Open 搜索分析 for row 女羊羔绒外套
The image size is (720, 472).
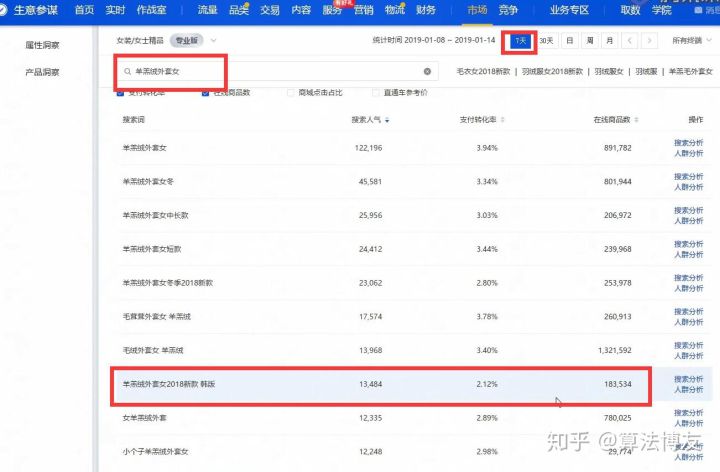(x=688, y=413)
